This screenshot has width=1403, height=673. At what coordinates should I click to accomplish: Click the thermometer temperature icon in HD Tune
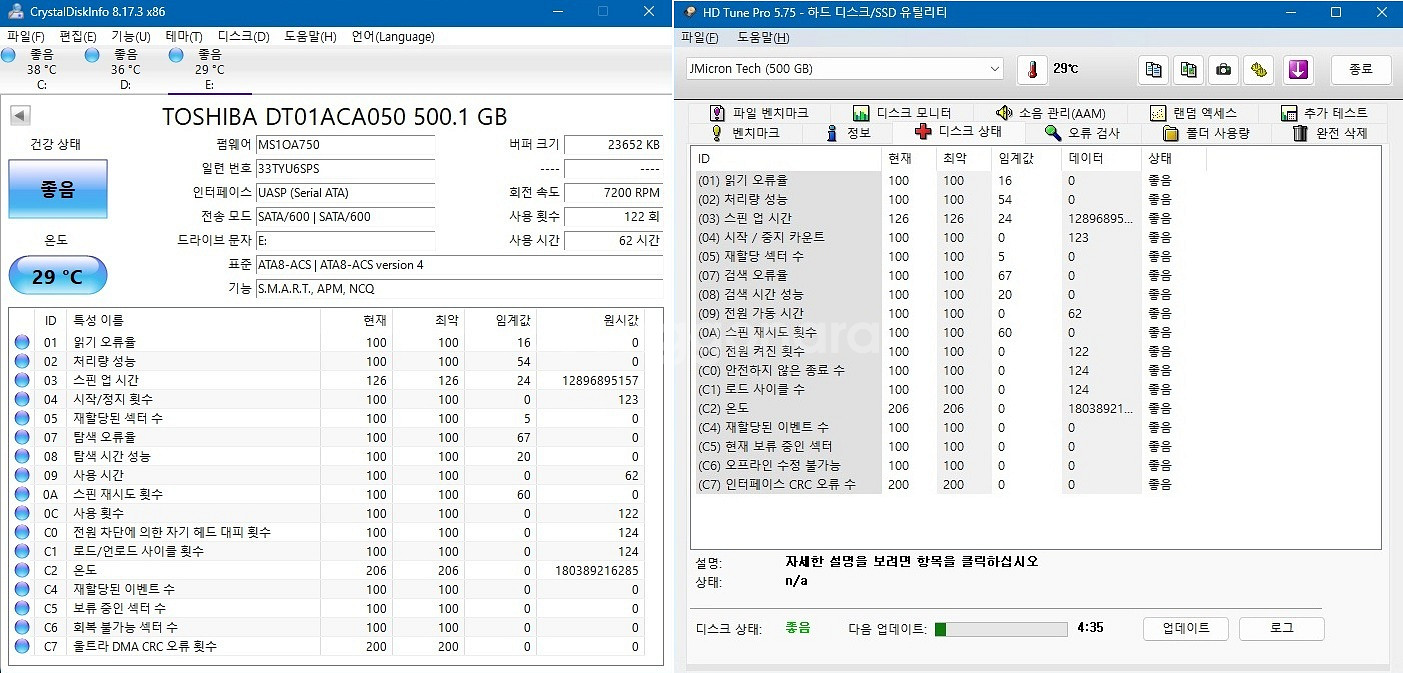point(1032,70)
